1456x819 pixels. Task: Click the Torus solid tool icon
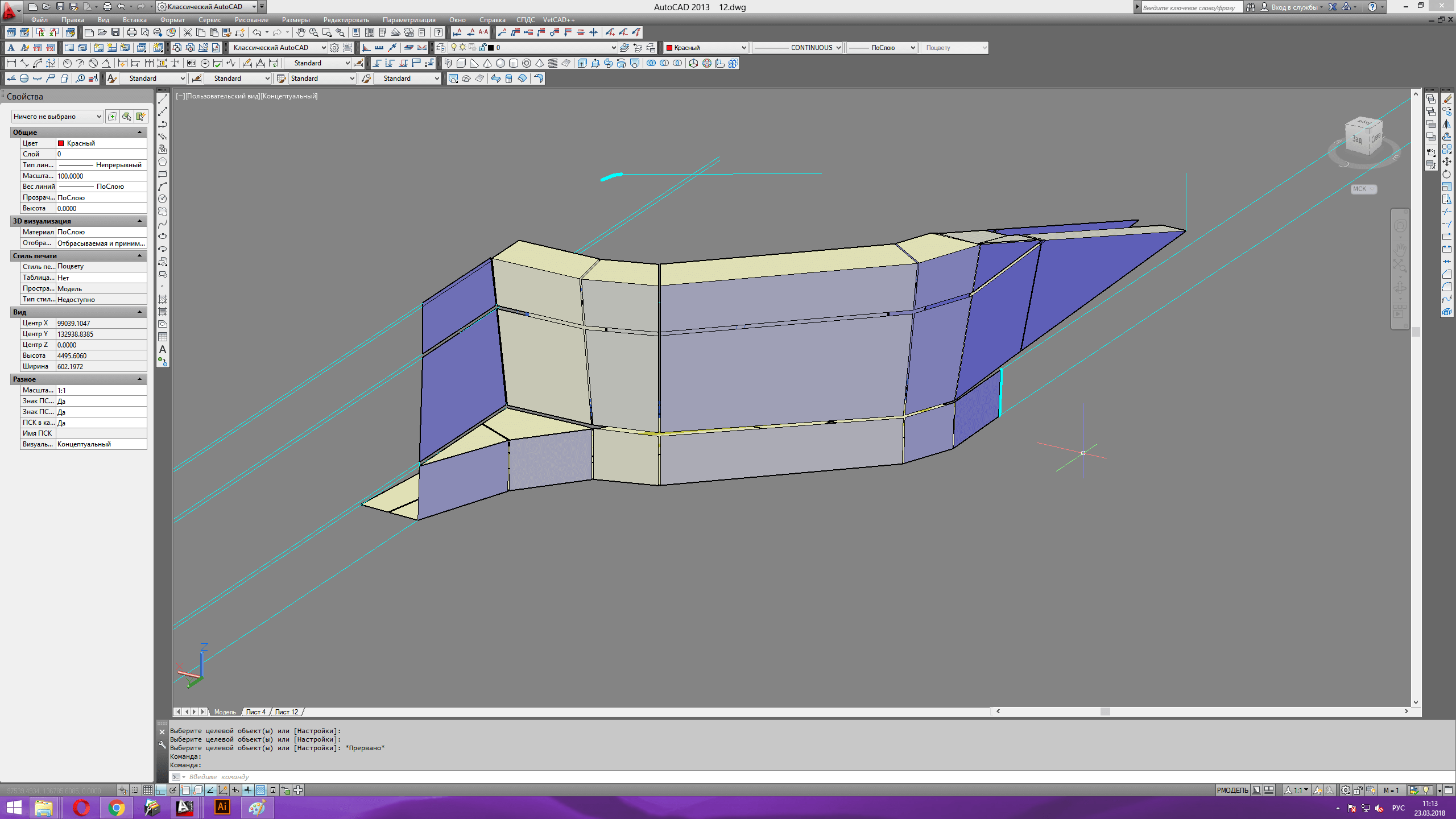click(x=527, y=63)
